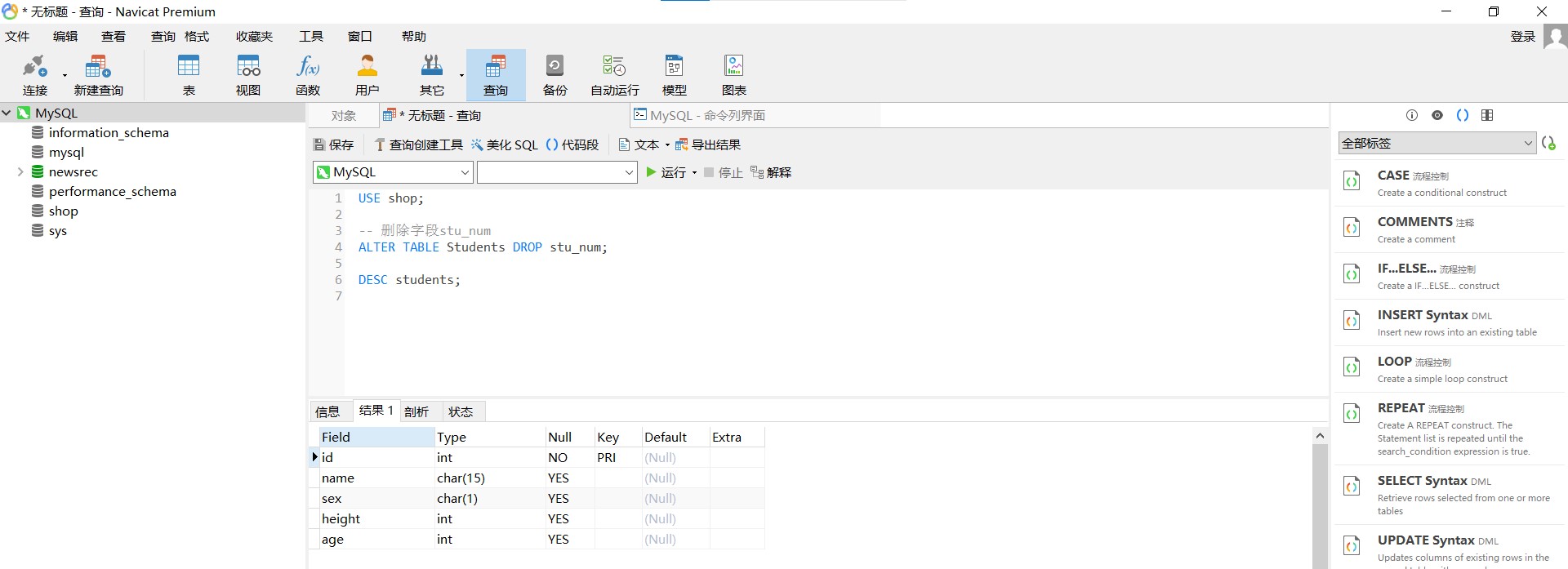Open the 表 (Table) toolbar icon
This screenshot has width=1568, height=569.
coord(189,75)
